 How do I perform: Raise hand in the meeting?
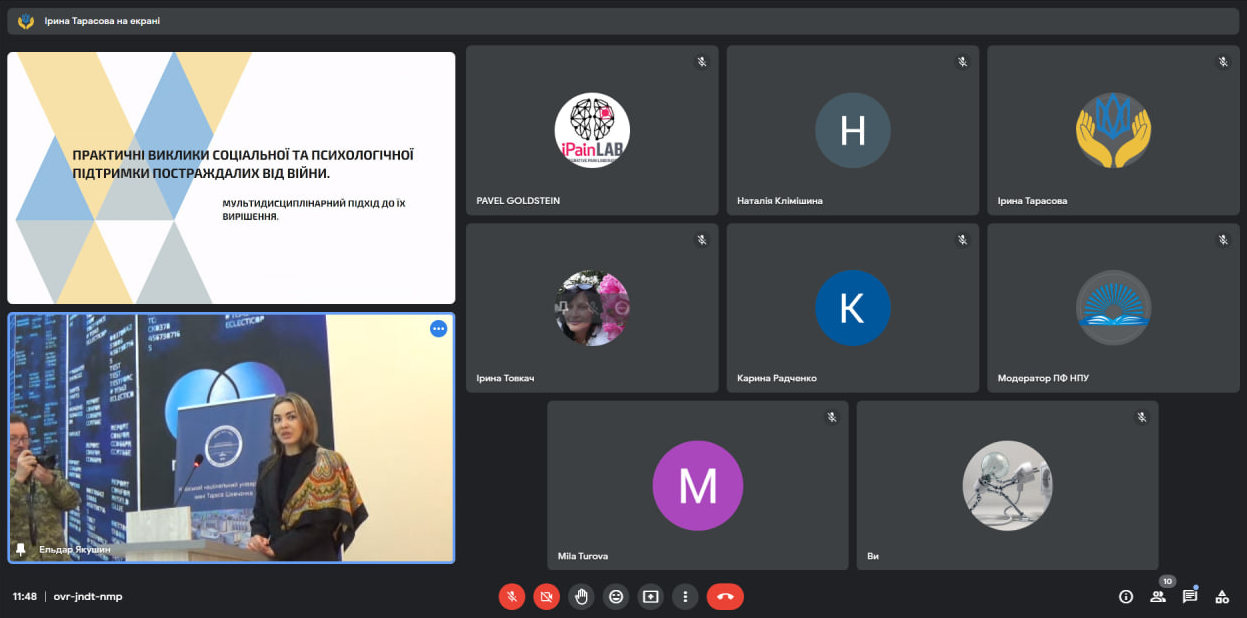581,597
